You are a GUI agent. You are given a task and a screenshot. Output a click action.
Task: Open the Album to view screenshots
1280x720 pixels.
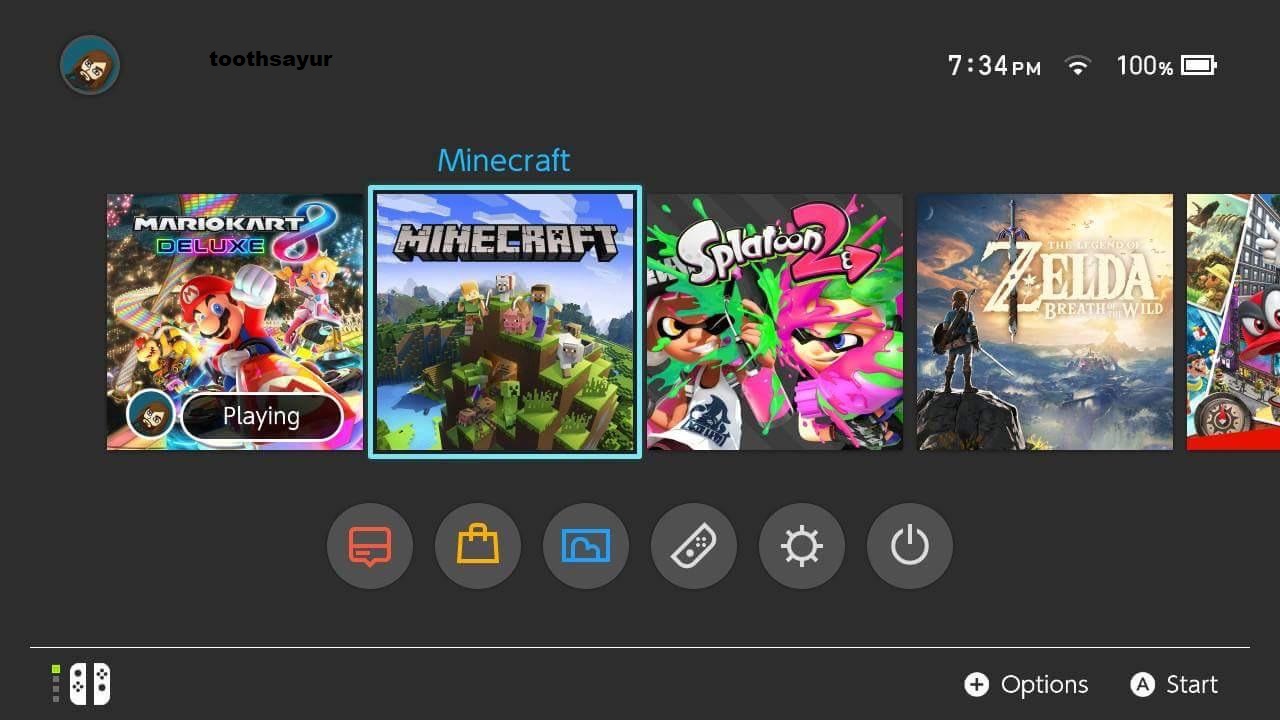(x=586, y=546)
